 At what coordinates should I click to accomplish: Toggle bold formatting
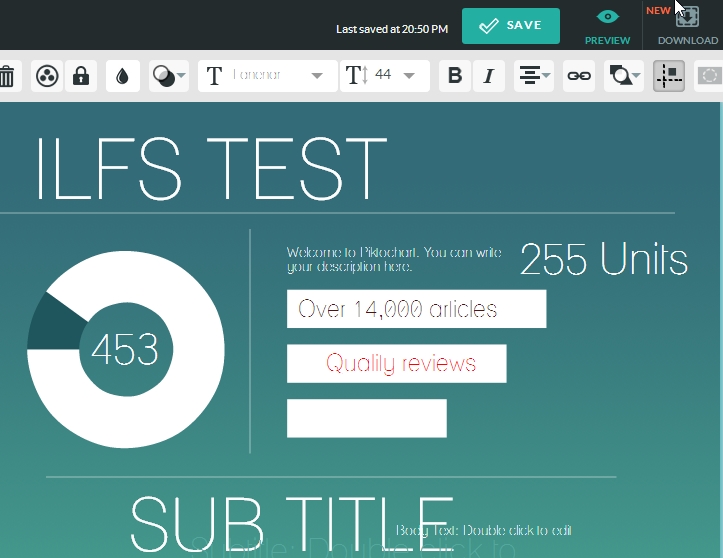click(x=455, y=76)
